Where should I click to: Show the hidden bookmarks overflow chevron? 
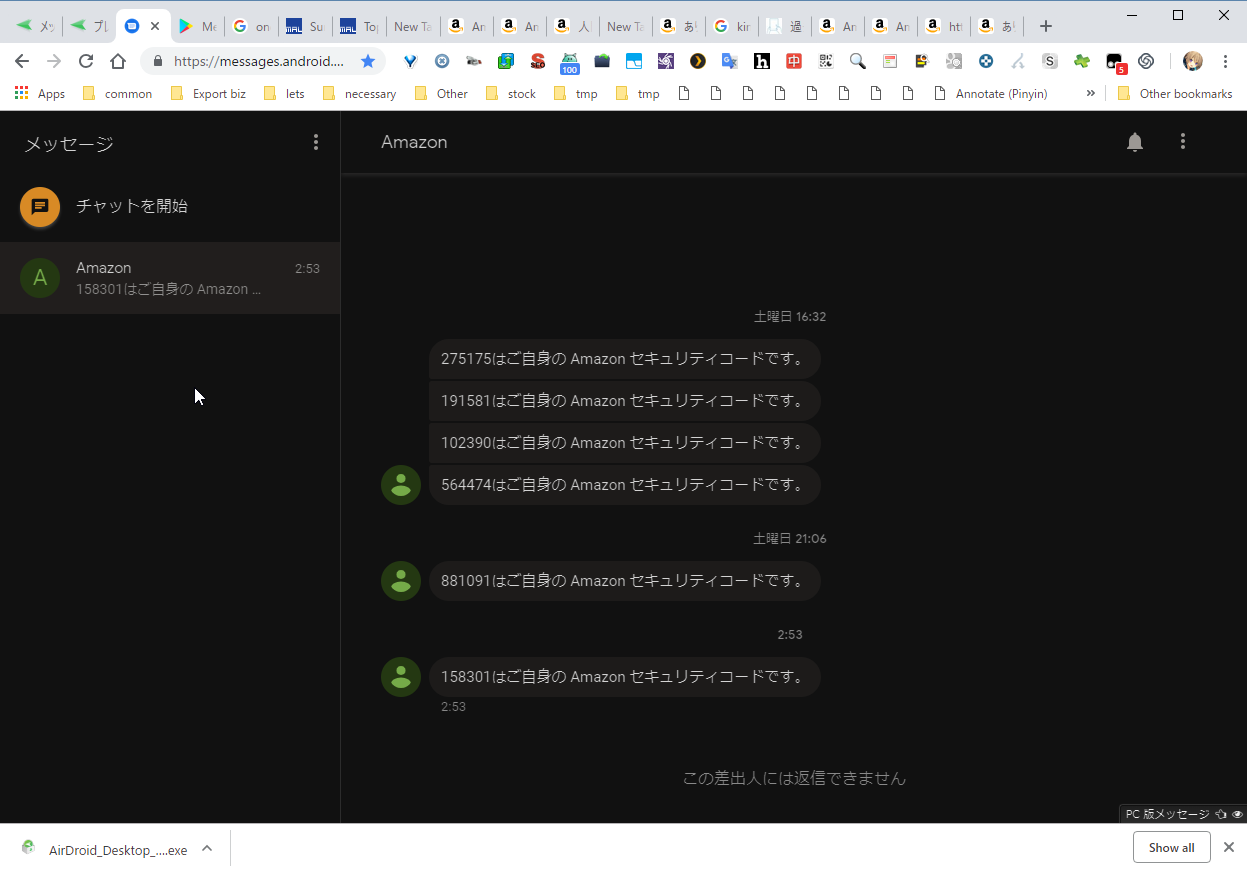[x=1090, y=93]
